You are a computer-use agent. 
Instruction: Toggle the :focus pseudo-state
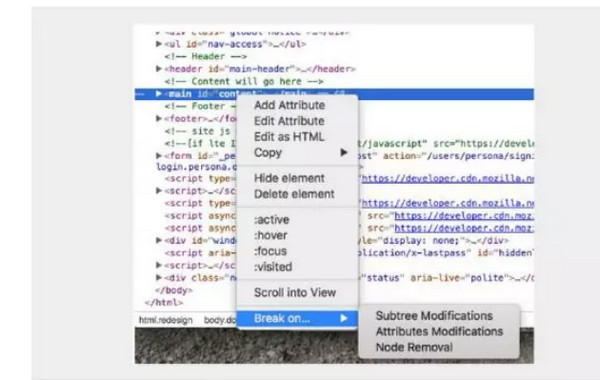pos(270,251)
